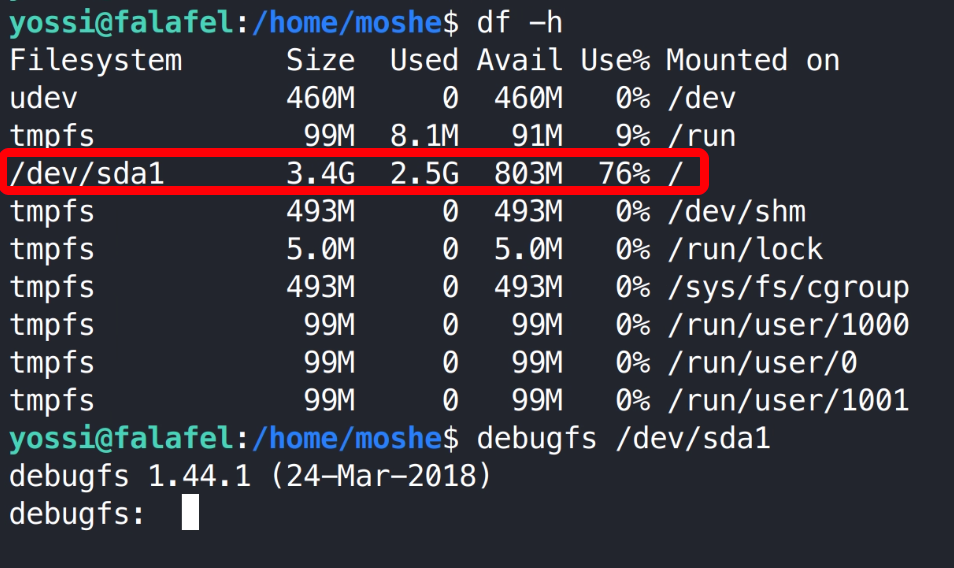Viewport: 954px width, 568px height.
Task: Click the /sys/fs/cgroup mount path
Action: coord(787,287)
